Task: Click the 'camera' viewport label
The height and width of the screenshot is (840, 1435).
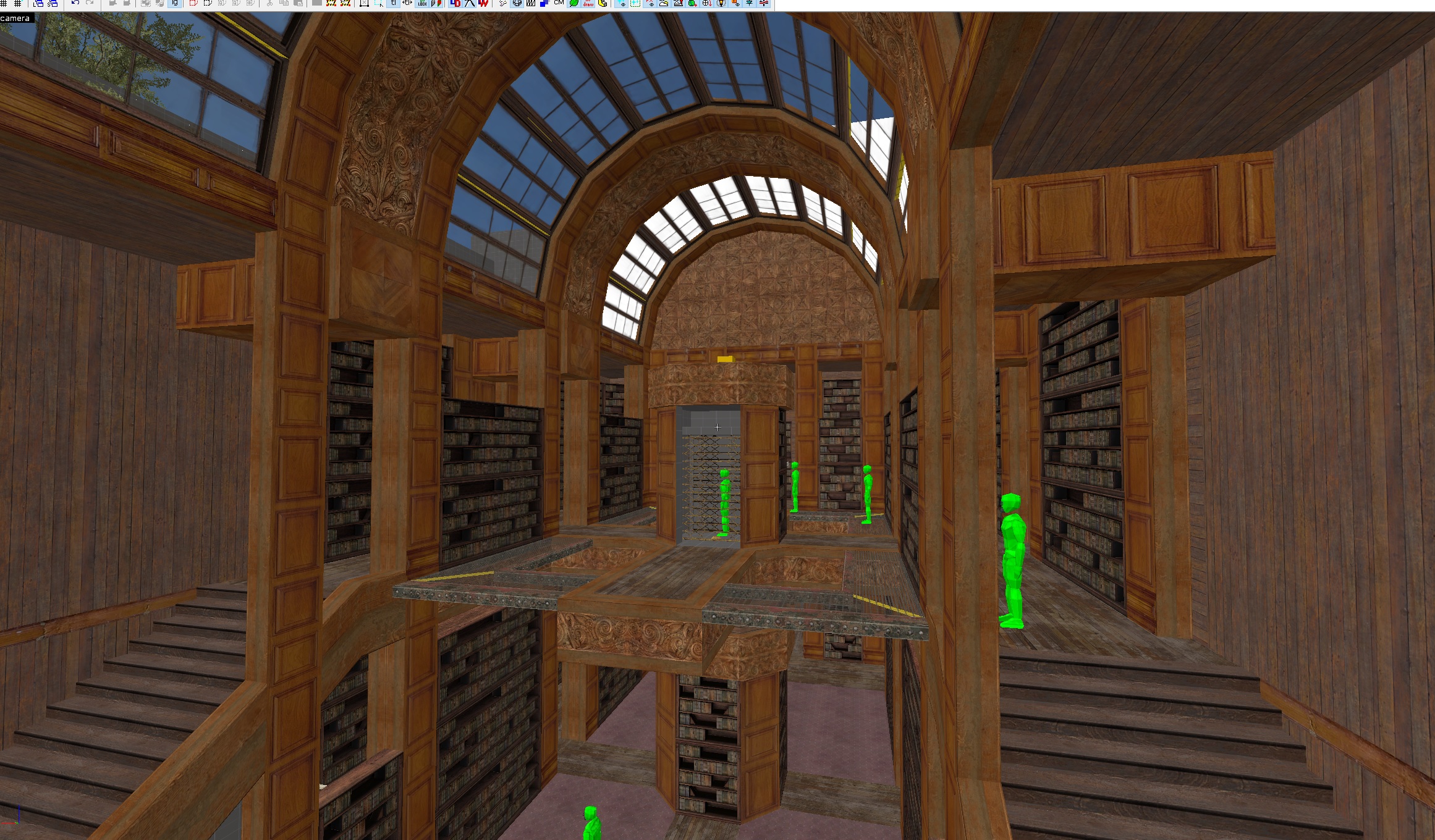Action: click(15, 19)
